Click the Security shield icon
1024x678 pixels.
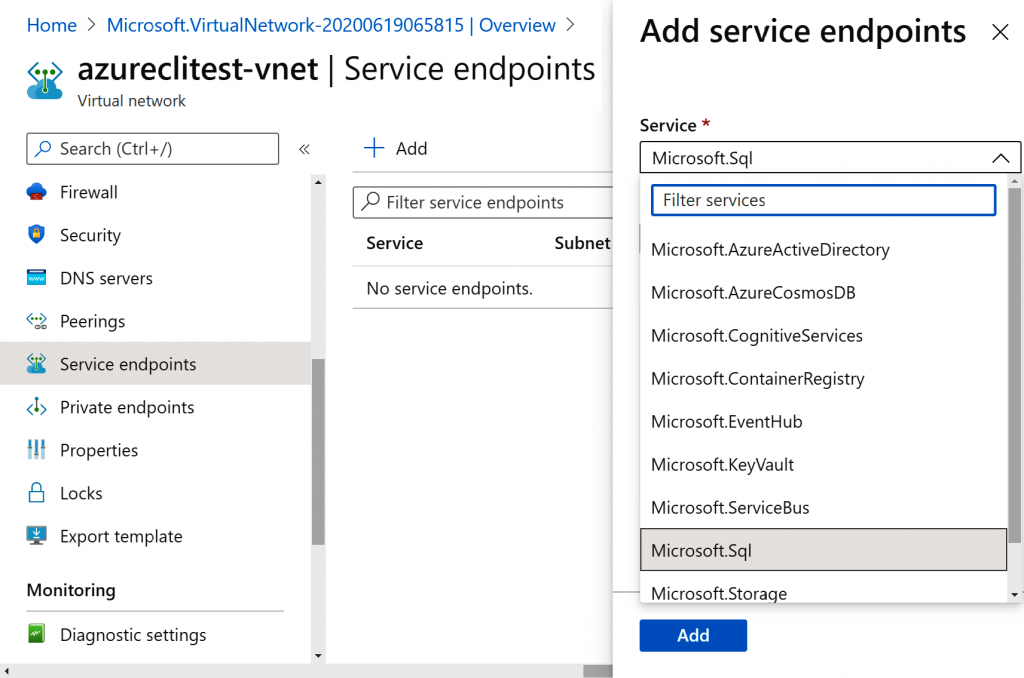[x=37, y=235]
